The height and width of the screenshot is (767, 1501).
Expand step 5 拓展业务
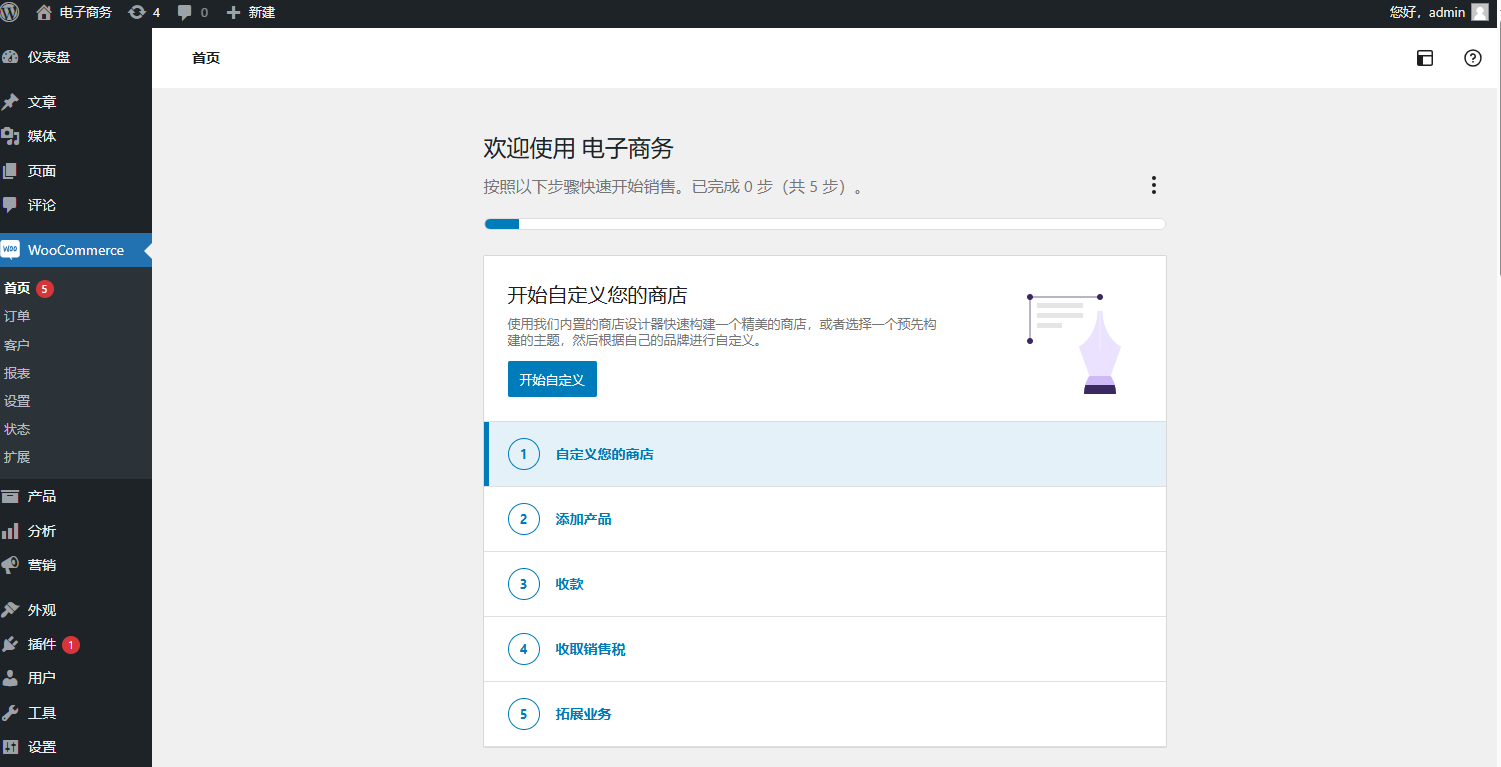pos(825,714)
